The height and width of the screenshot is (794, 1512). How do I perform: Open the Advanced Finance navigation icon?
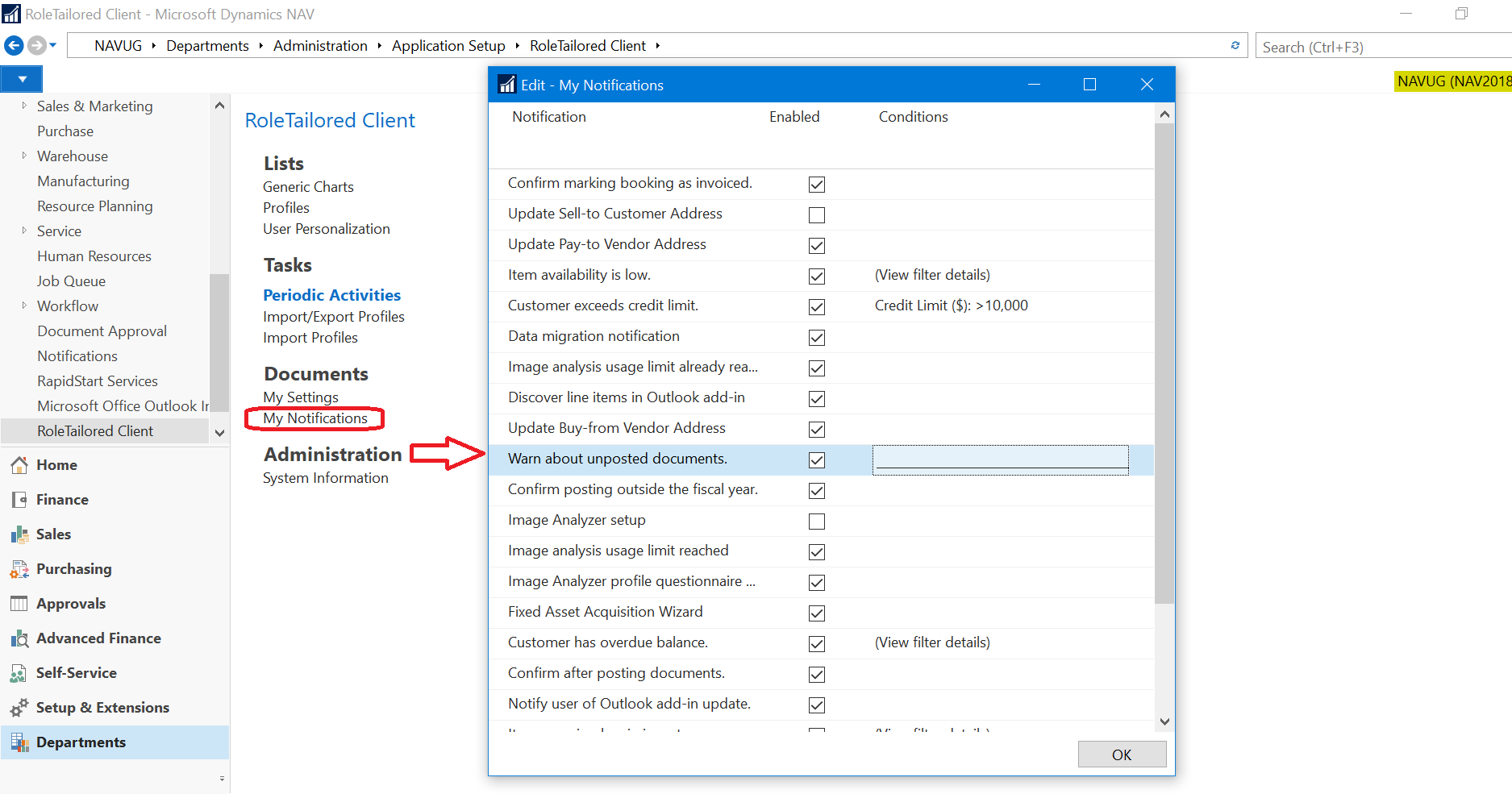tap(19, 638)
